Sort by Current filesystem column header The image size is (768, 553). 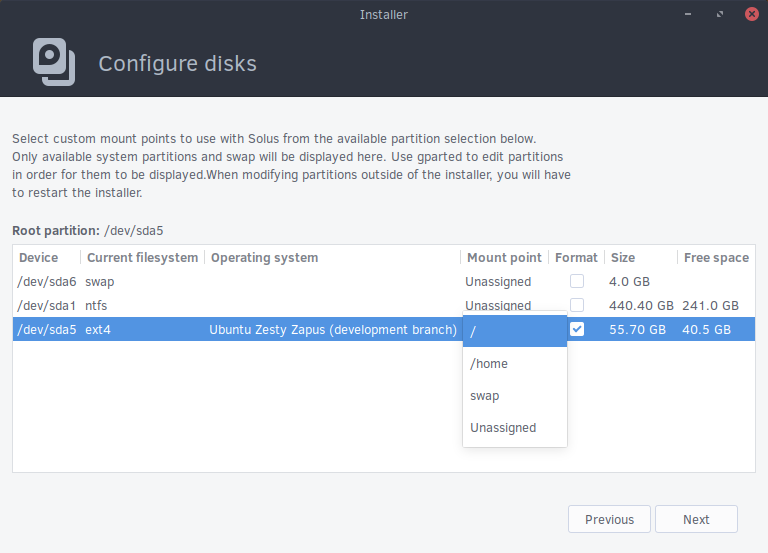point(143,258)
